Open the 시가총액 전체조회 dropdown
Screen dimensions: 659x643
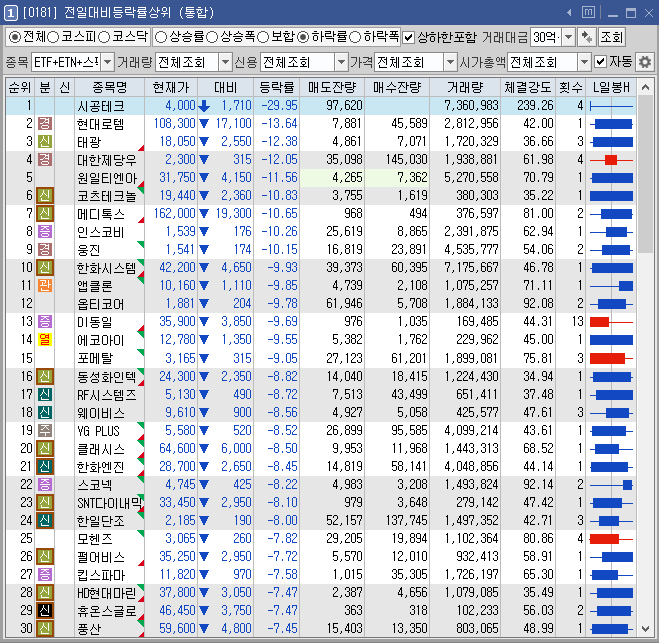coord(584,62)
